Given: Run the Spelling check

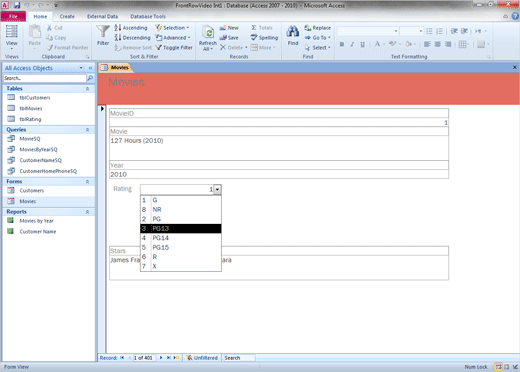Looking at the screenshot, I should coord(264,38).
